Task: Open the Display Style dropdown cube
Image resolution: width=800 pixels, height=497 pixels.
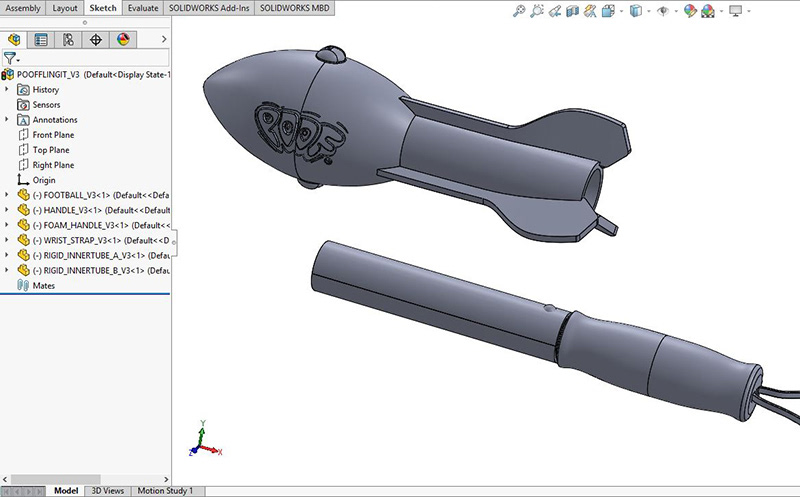Action: coord(636,11)
